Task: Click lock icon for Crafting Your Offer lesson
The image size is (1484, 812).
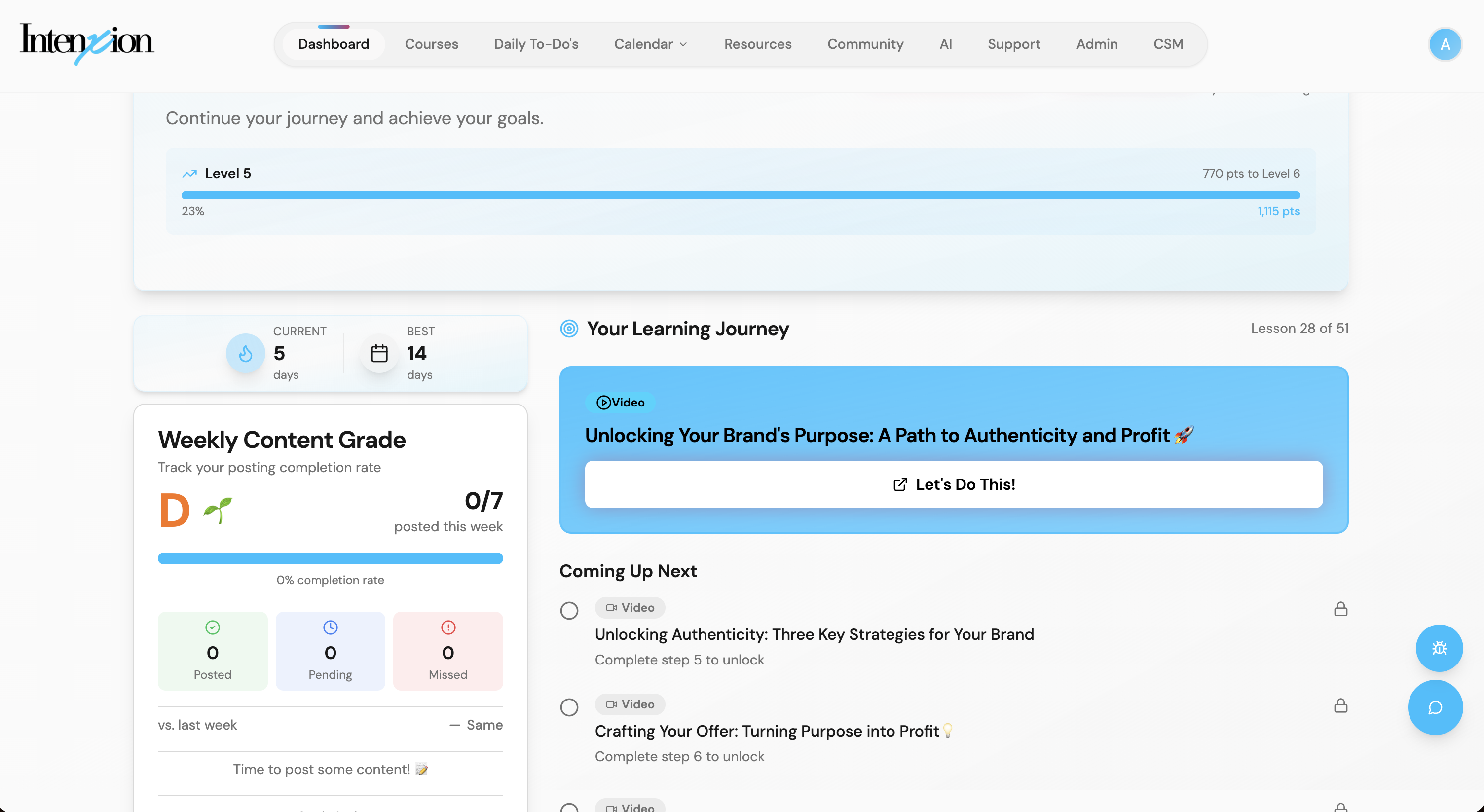Action: 1340,705
